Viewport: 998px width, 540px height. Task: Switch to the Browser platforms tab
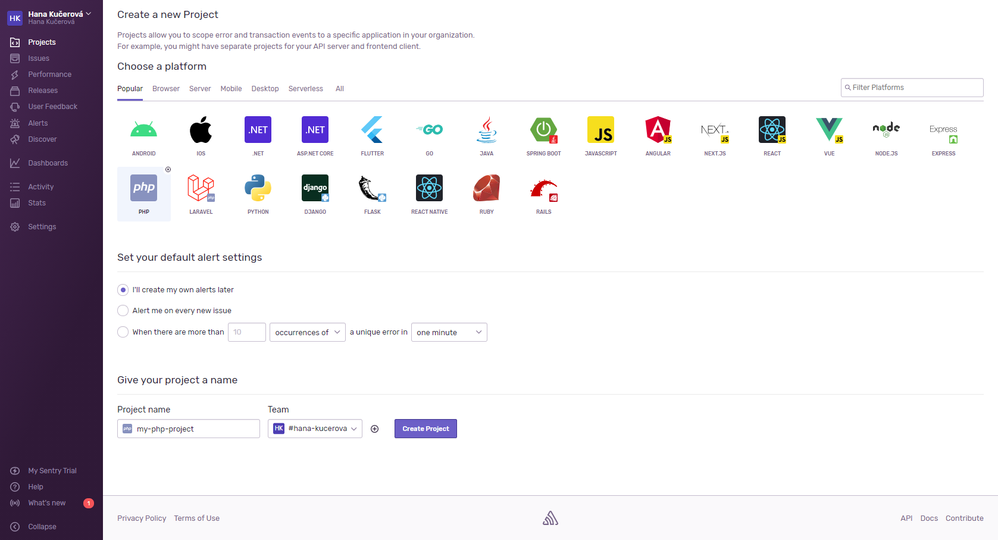pyautogui.click(x=166, y=89)
